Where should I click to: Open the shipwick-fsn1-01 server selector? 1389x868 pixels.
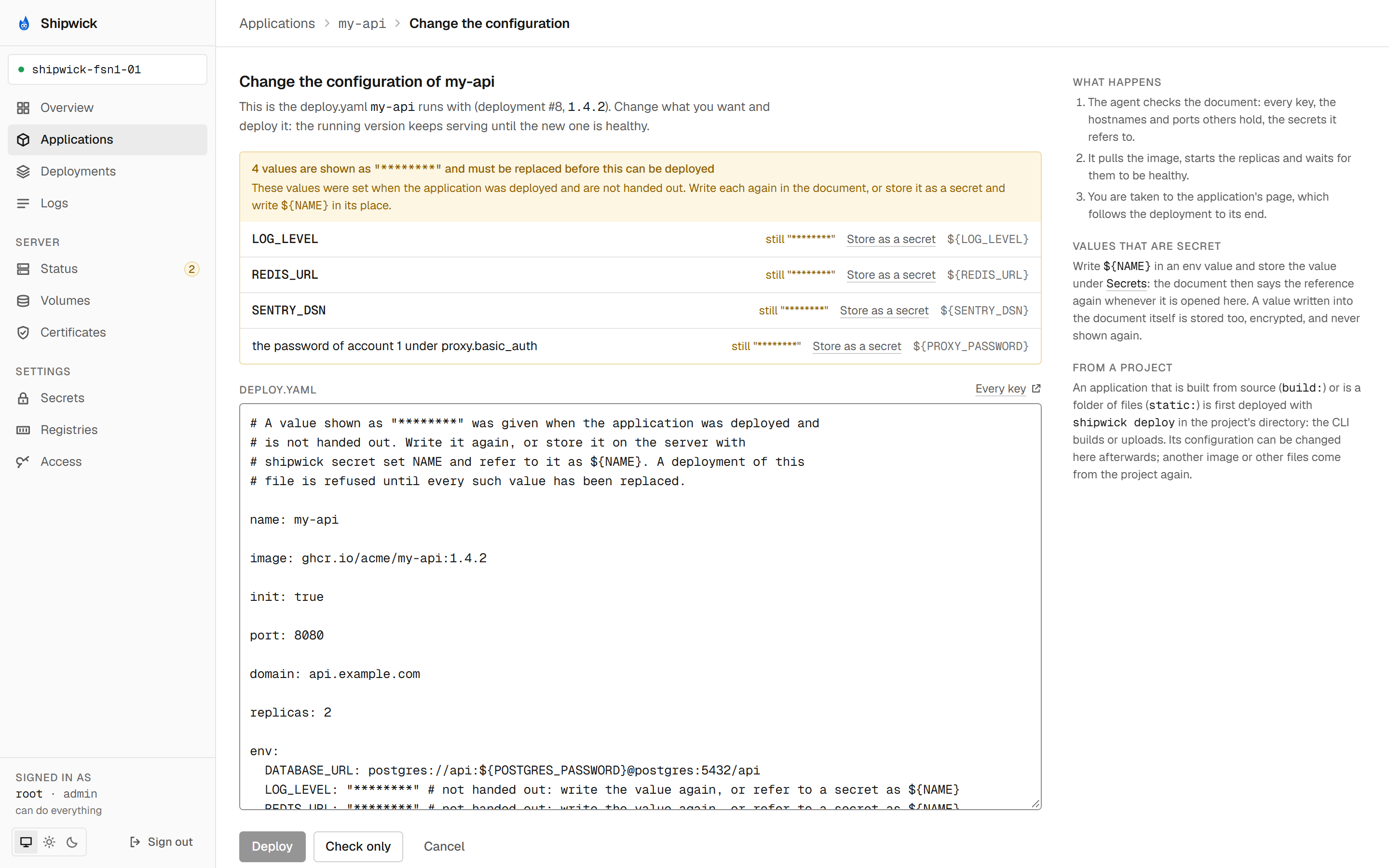[x=108, y=69]
